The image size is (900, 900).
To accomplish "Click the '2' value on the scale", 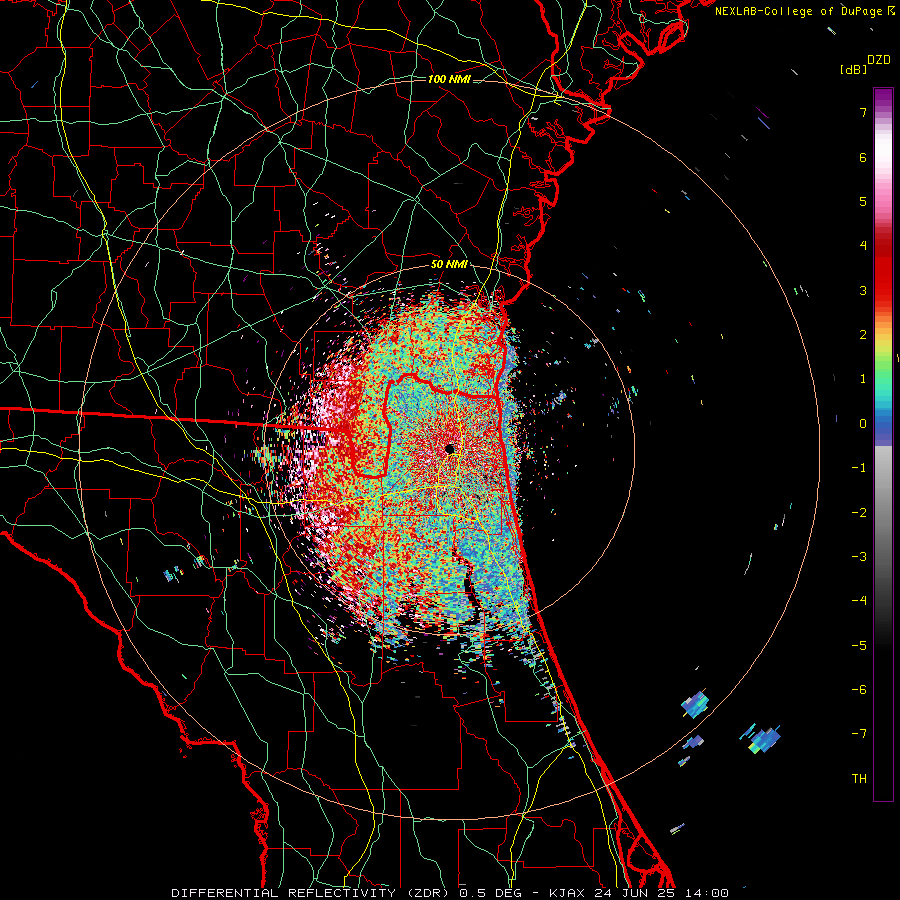I will coord(863,335).
